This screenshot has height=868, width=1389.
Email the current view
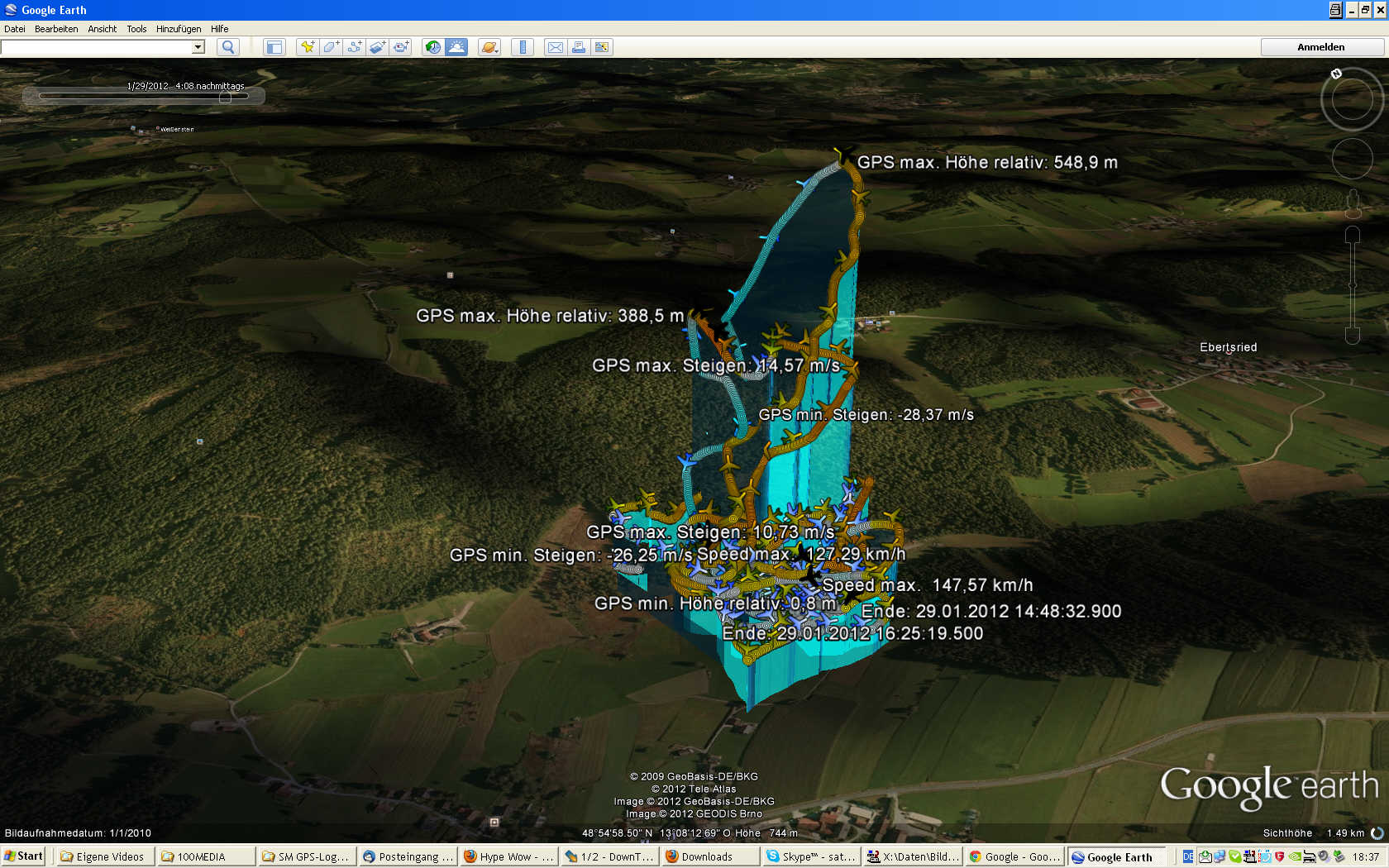click(x=555, y=47)
